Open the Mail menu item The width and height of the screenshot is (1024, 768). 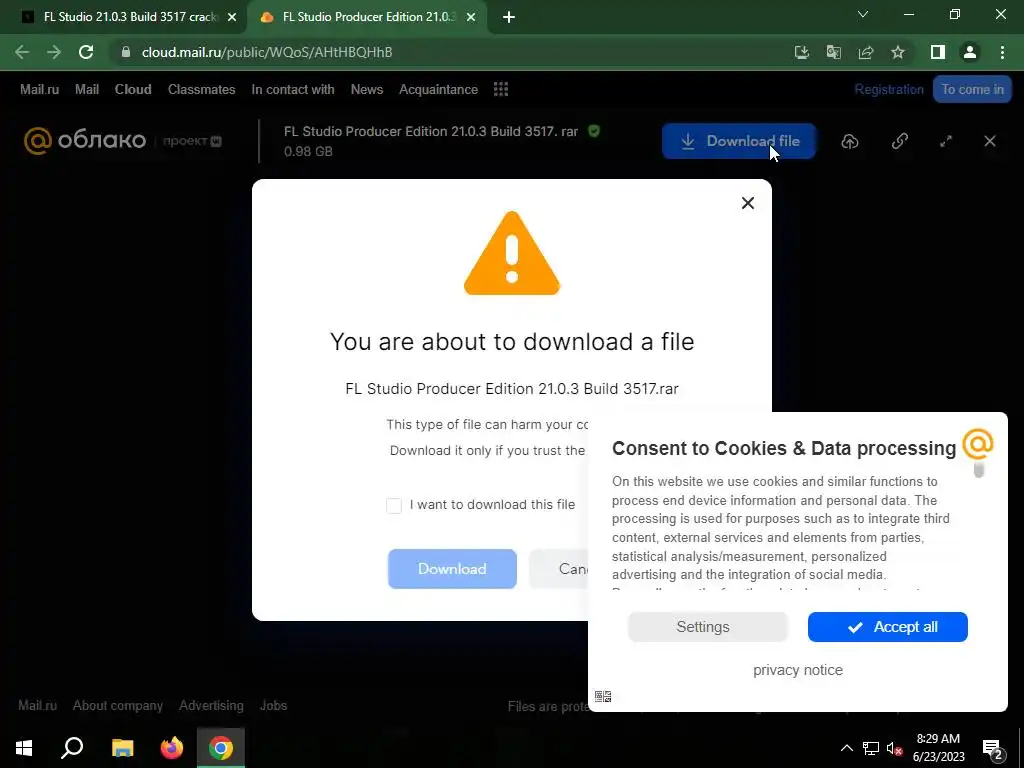87,89
